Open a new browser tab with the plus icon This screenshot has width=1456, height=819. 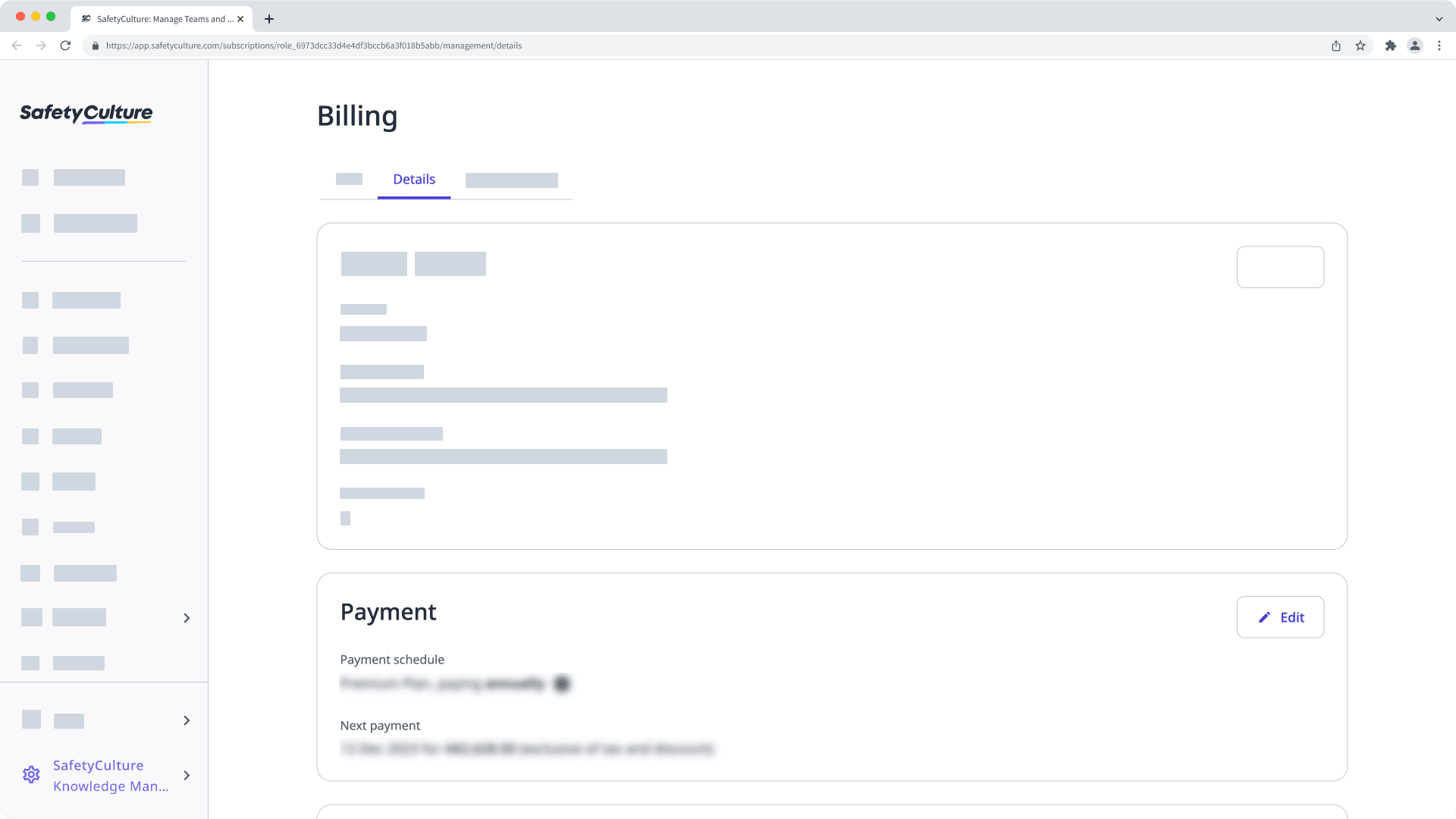[268, 18]
